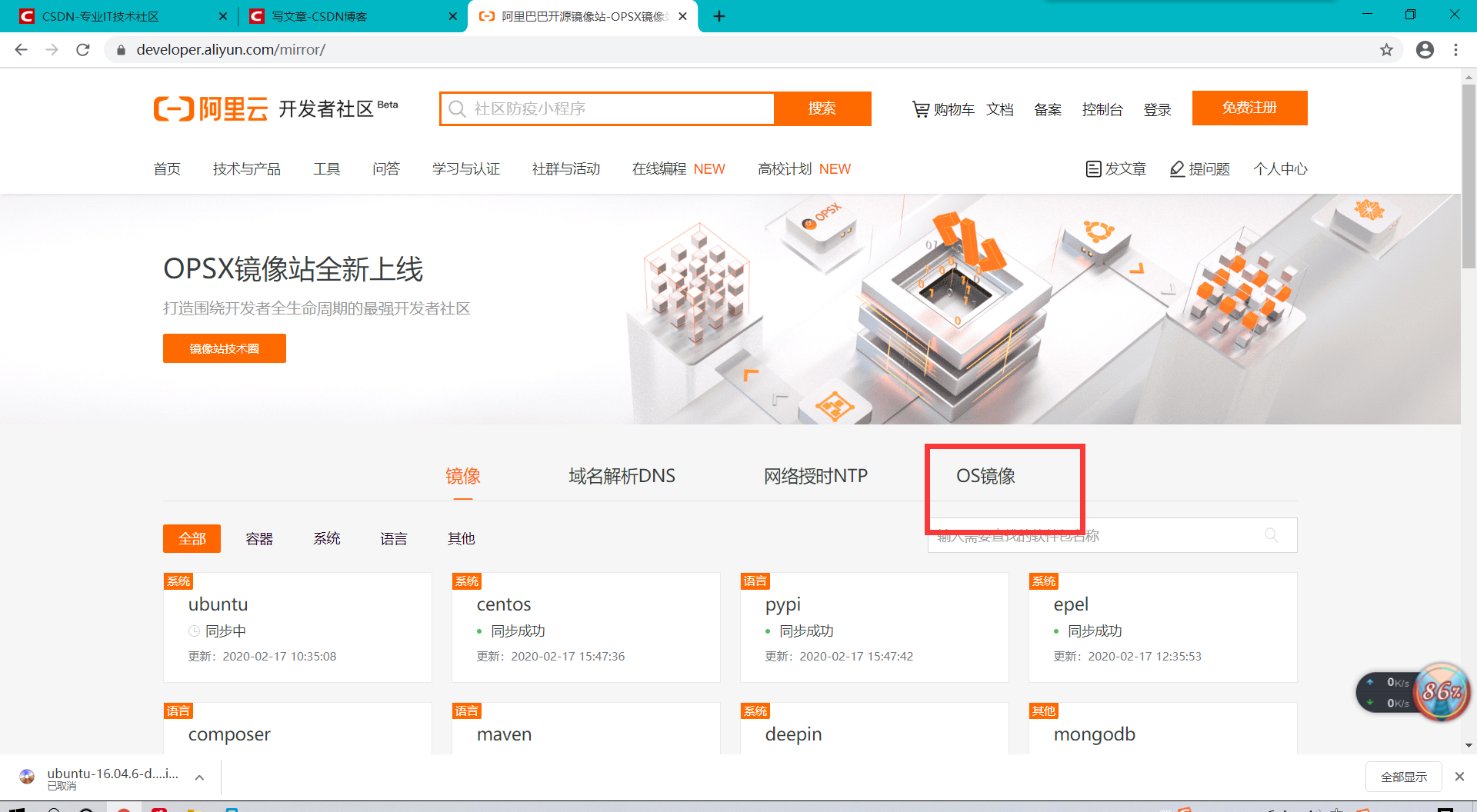Select the 系统 filter

click(x=326, y=538)
